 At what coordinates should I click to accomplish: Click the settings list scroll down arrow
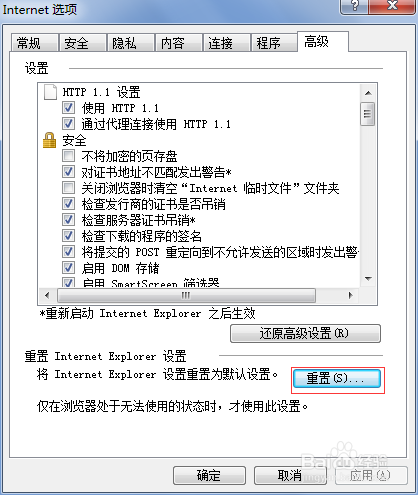click(368, 278)
